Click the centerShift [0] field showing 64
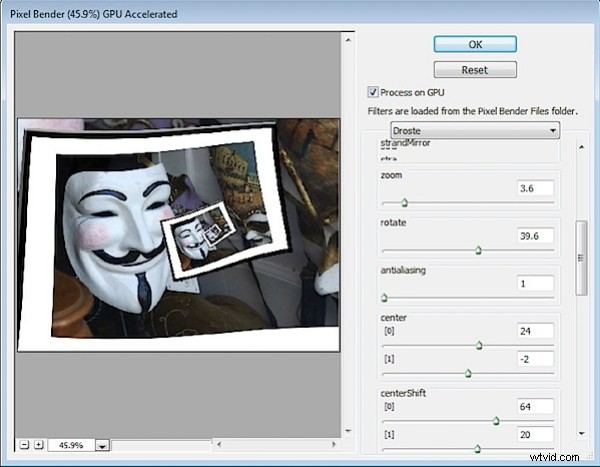The height and width of the screenshot is (467, 600). [535, 406]
